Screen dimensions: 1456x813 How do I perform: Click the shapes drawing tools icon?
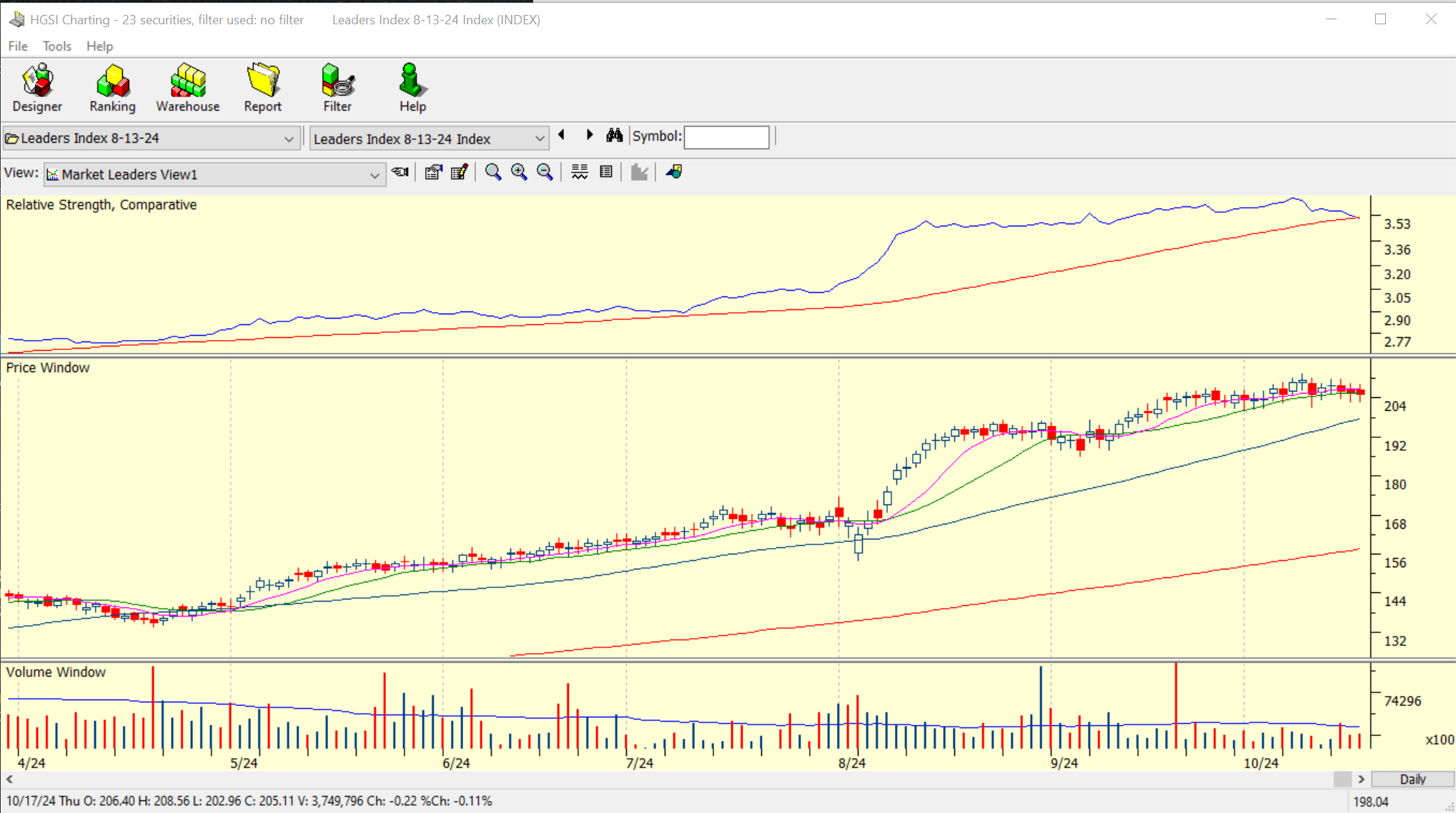click(x=674, y=172)
